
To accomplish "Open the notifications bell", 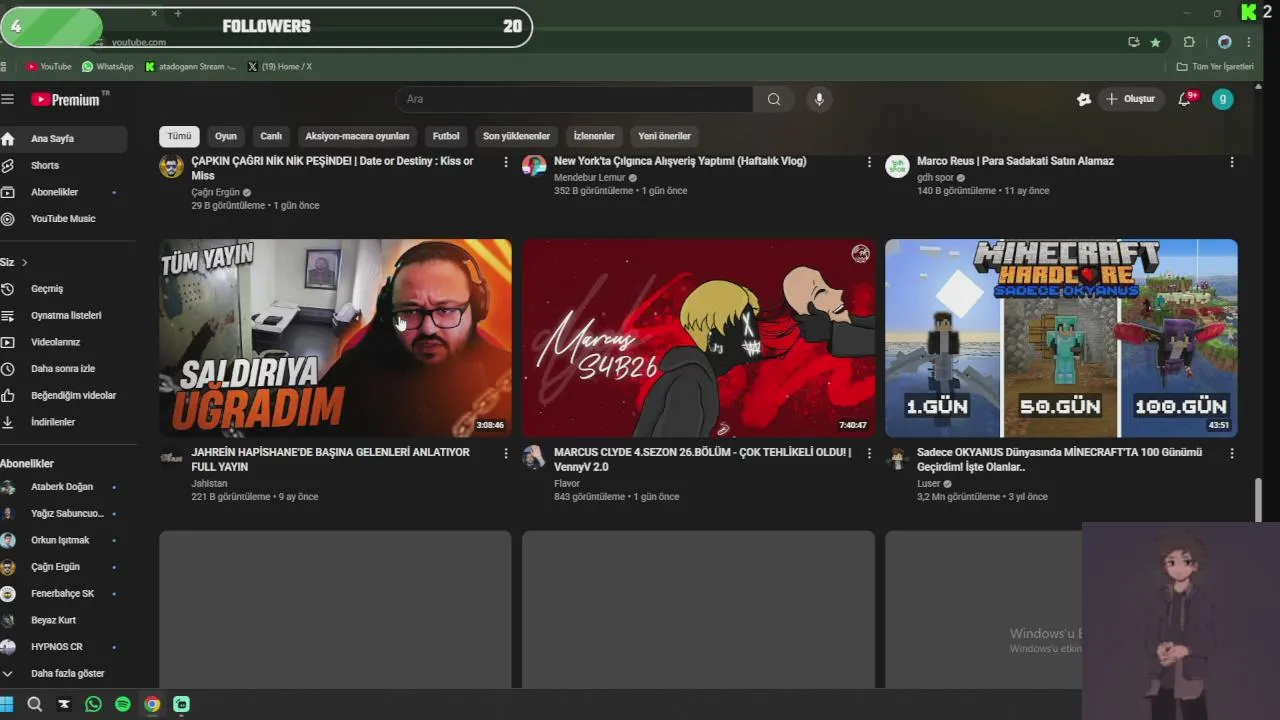I will (1185, 99).
